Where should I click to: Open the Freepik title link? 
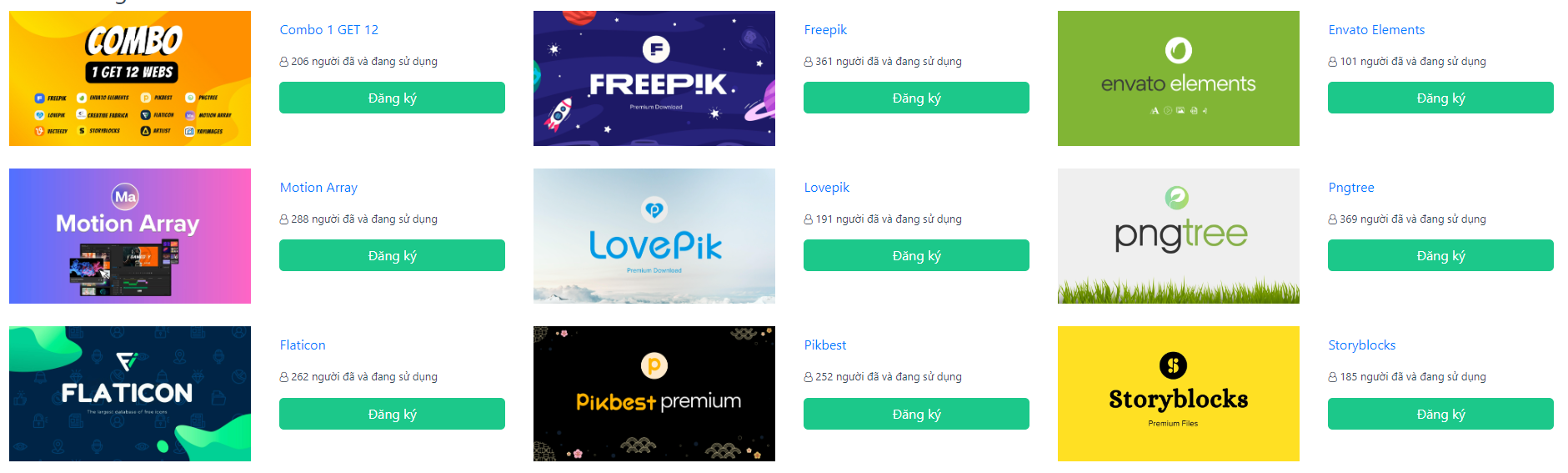(825, 30)
